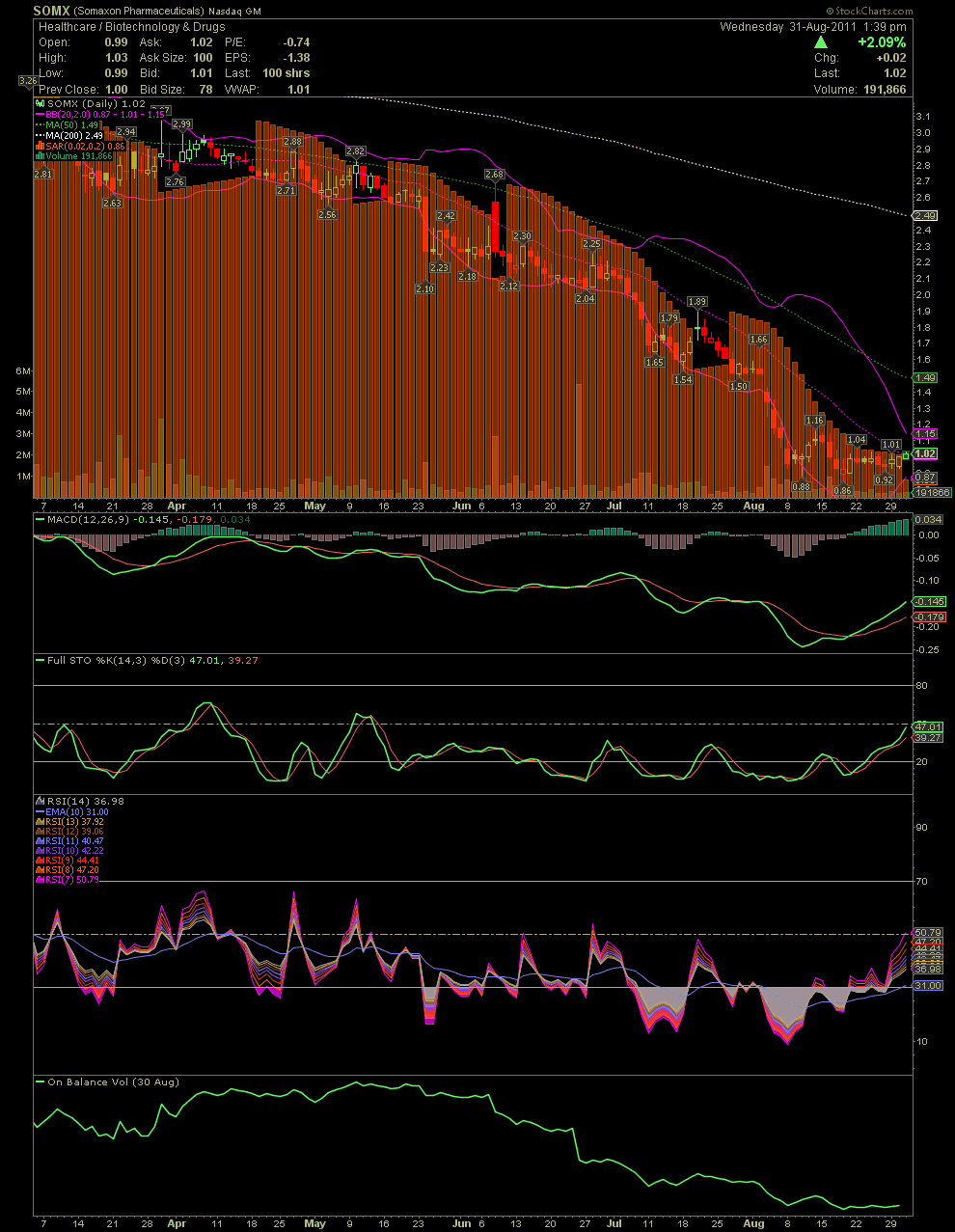The width and height of the screenshot is (955, 1232).
Task: Click the 'On Balance Vol (30 Aug)' label
Action: 113,1081
